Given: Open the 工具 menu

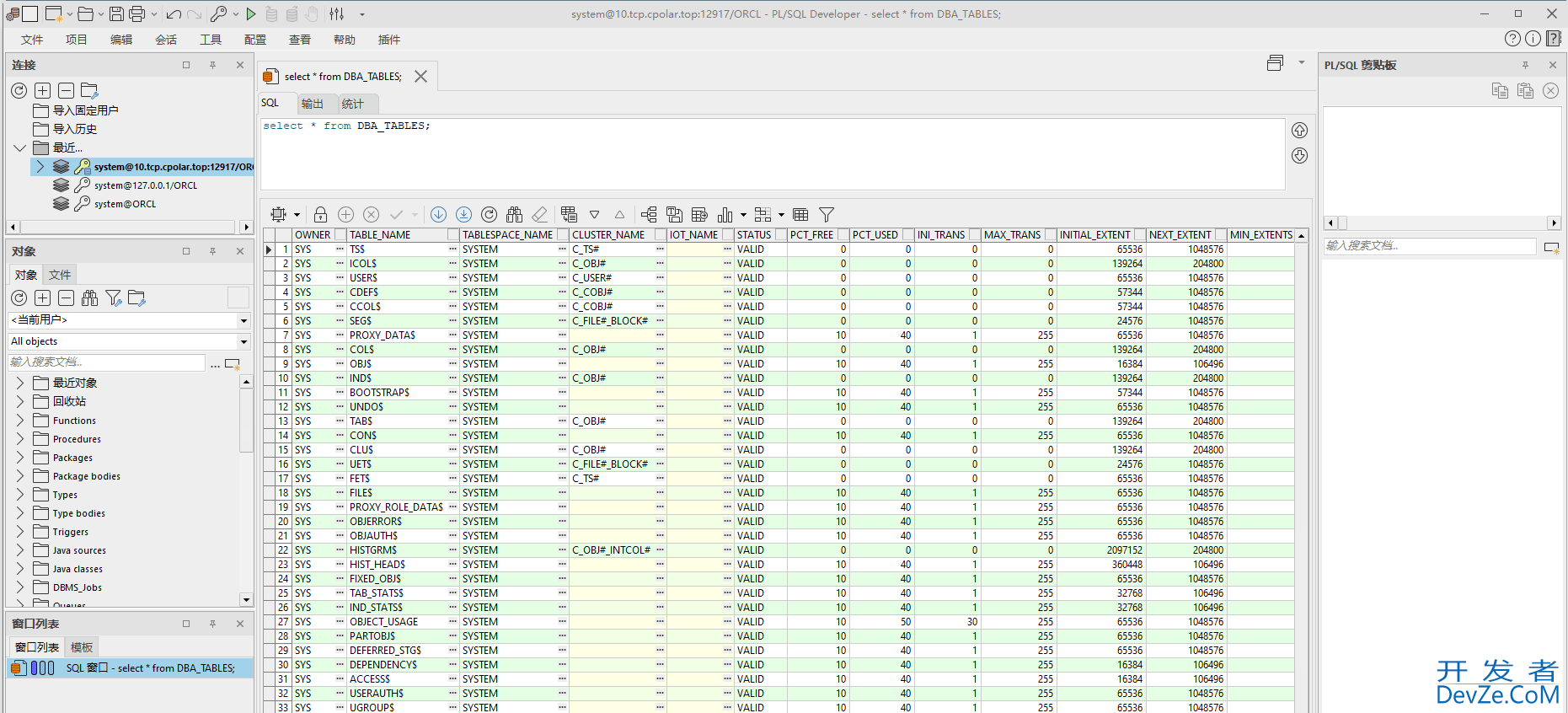Looking at the screenshot, I should tap(211, 40).
